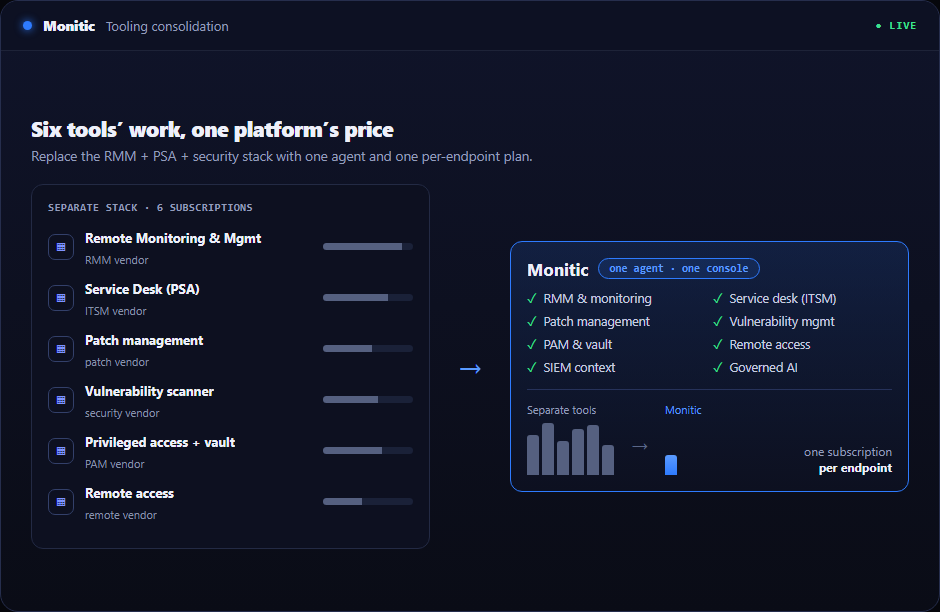Click the 'ITSM vendor' subtitle

(115, 311)
